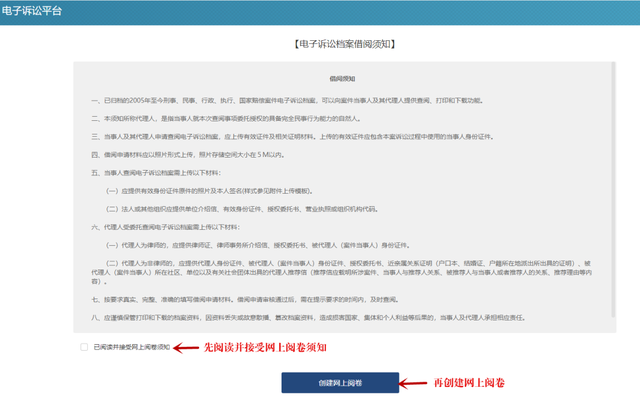
Task: Click paragraph 七、按要求真实、完整、准确
Action: pos(245,300)
